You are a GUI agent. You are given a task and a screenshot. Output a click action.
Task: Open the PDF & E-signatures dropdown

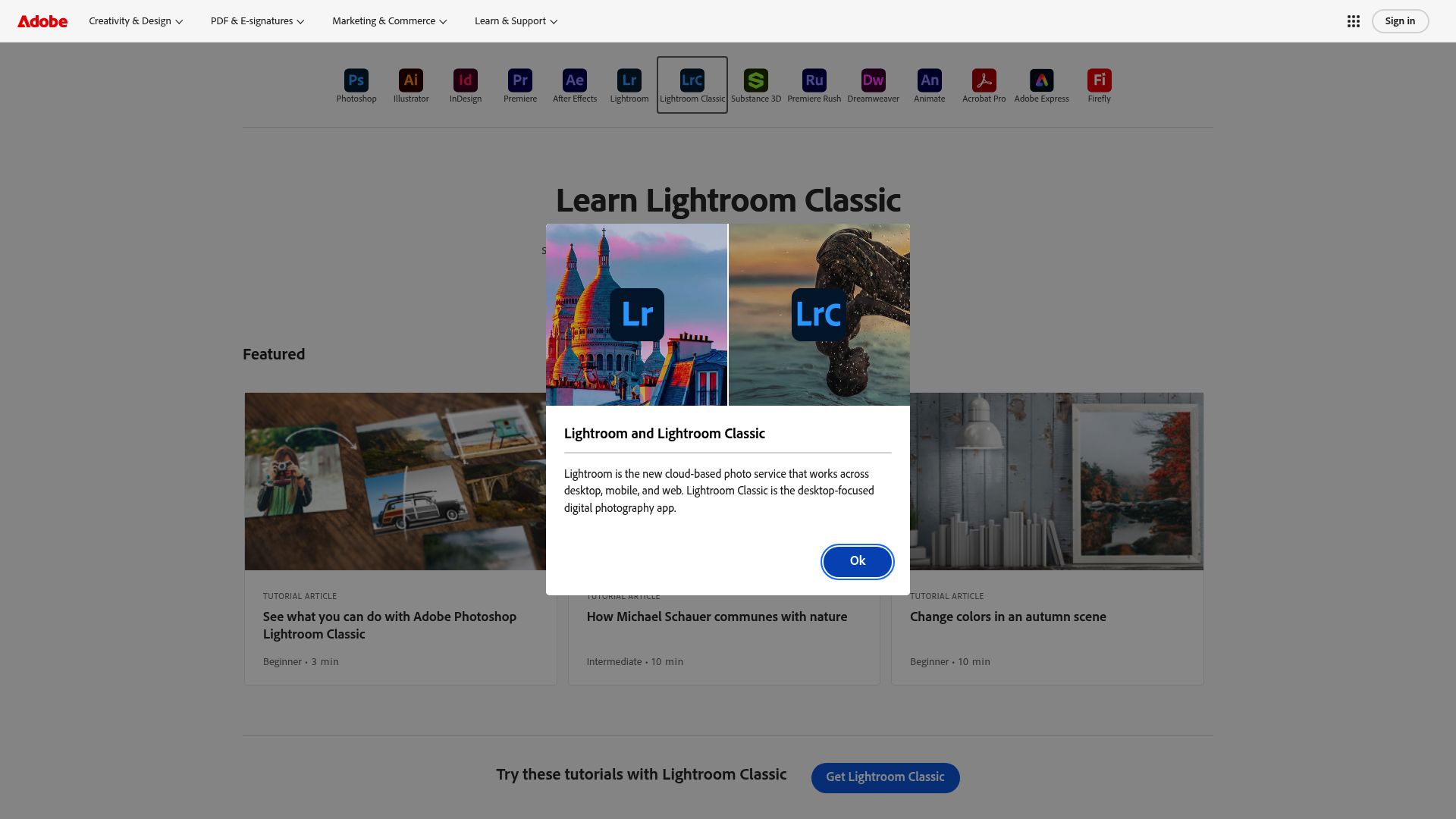[256, 20]
